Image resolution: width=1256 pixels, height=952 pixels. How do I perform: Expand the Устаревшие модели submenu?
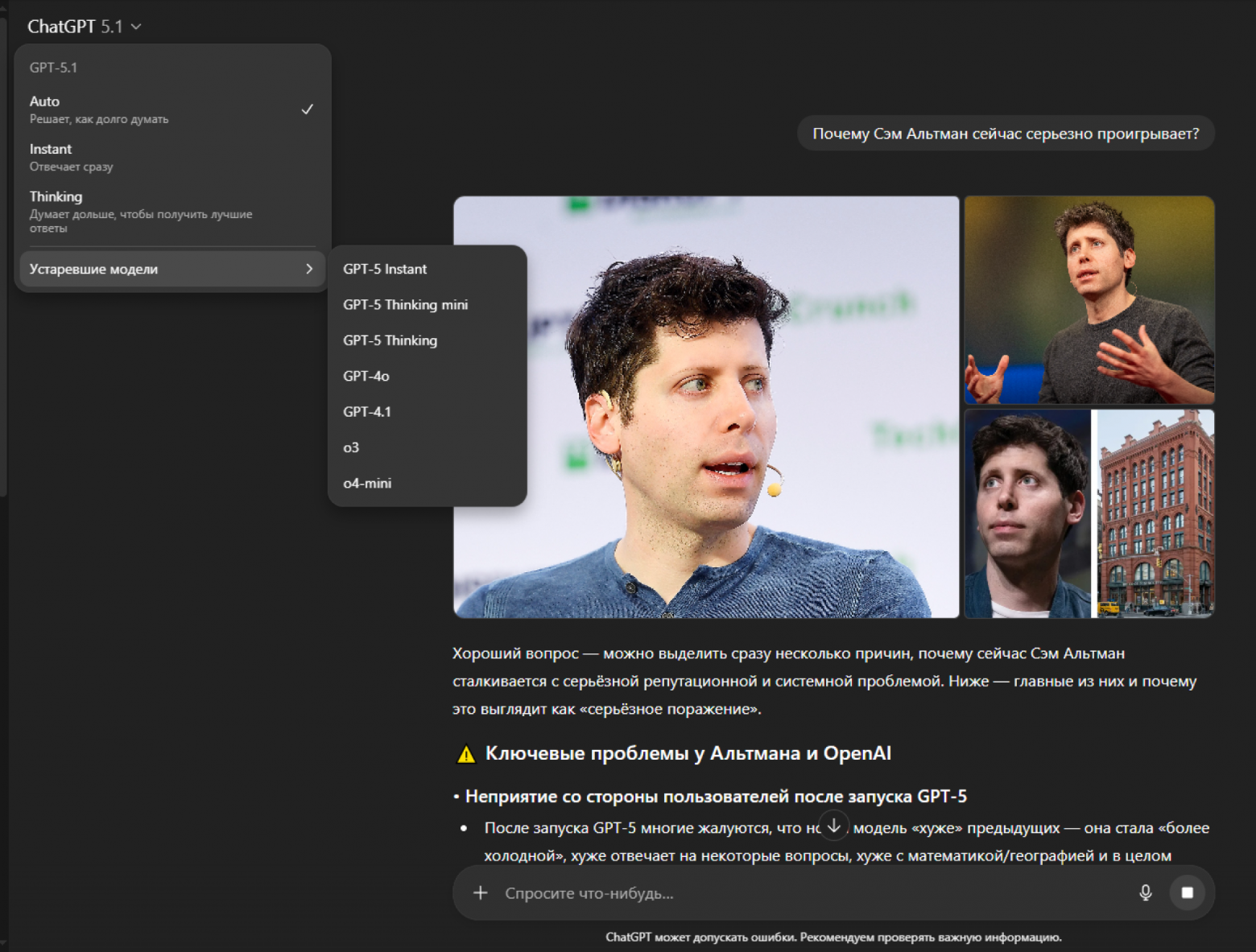[x=161, y=269]
